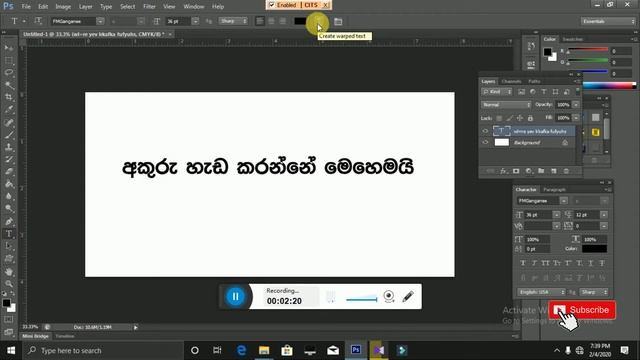Open the Sharp anti-aliasing dropdown in options bar

[x=233, y=21]
